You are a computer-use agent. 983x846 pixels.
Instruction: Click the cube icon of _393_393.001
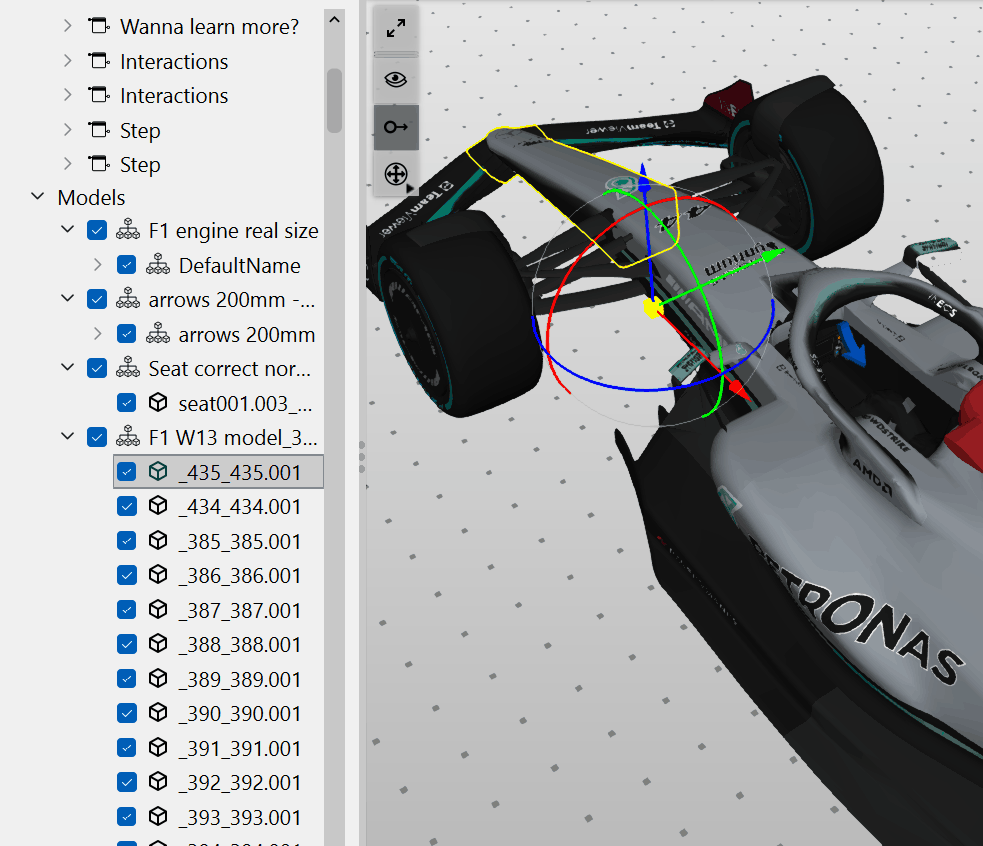point(158,817)
